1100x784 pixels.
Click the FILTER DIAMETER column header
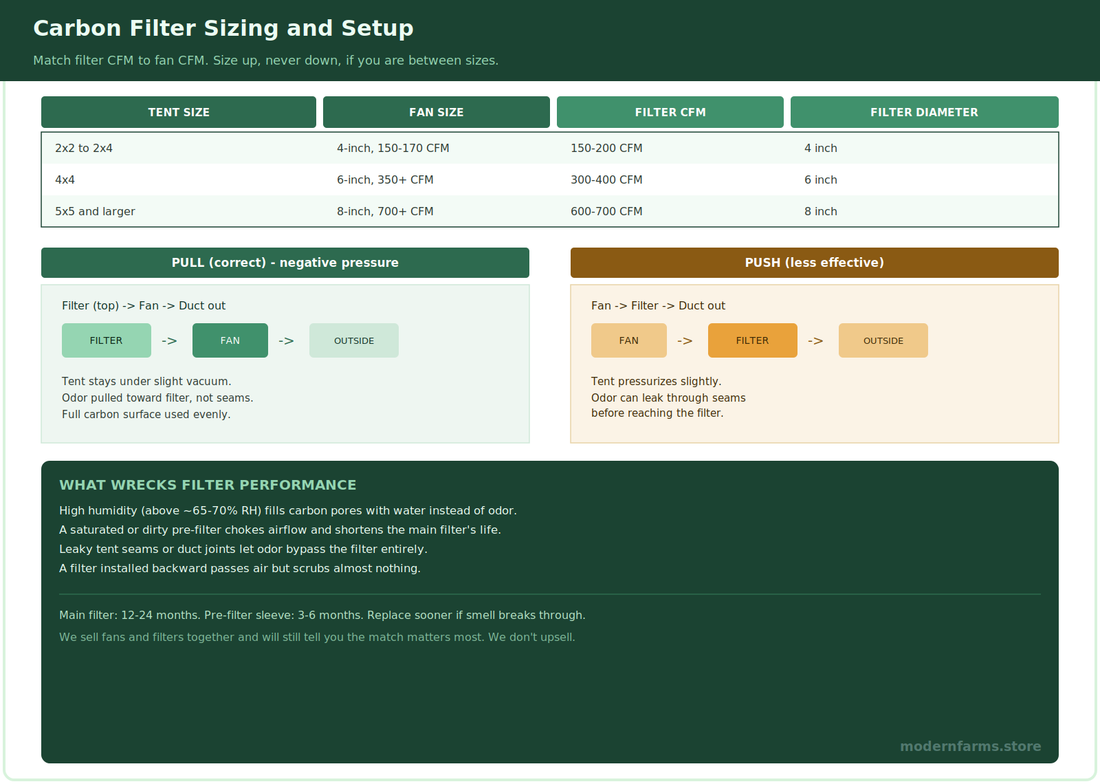924,112
